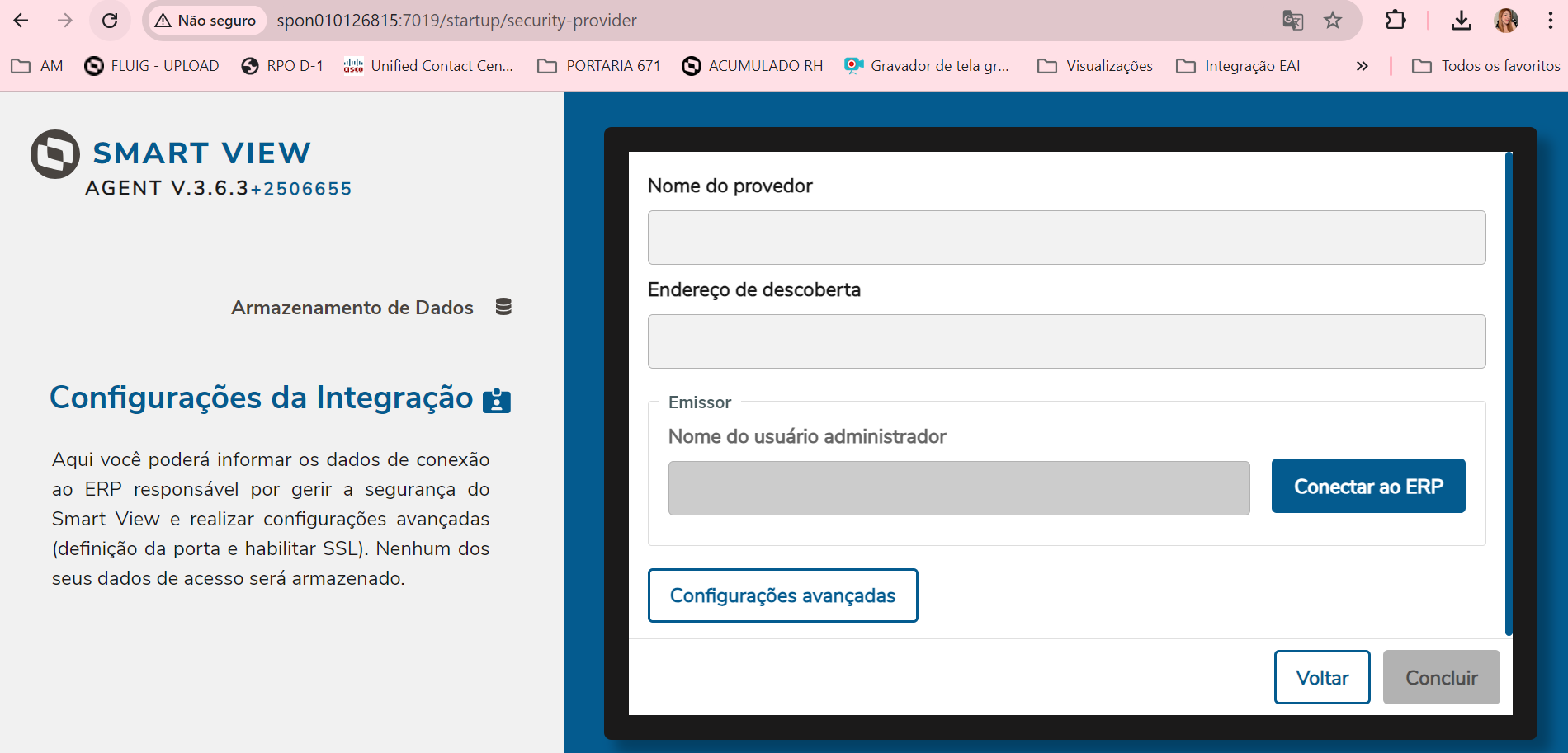1568x753 pixels.
Task: Click the Smart View logo icon
Action: 55,154
